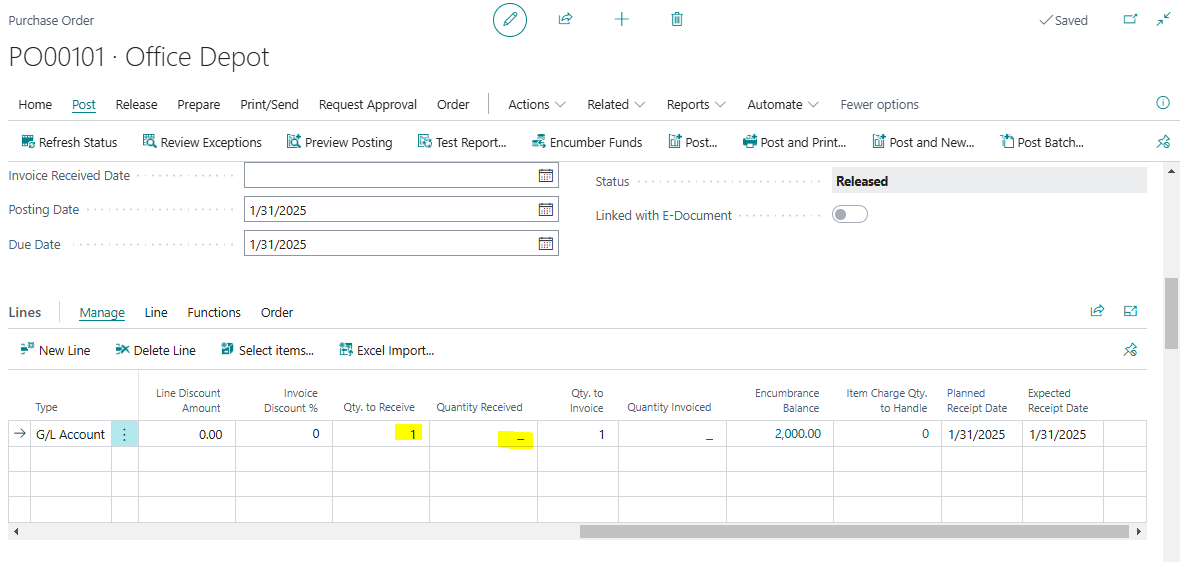Expand the Reports dropdown menu
The height and width of the screenshot is (562, 1187).
(x=696, y=105)
